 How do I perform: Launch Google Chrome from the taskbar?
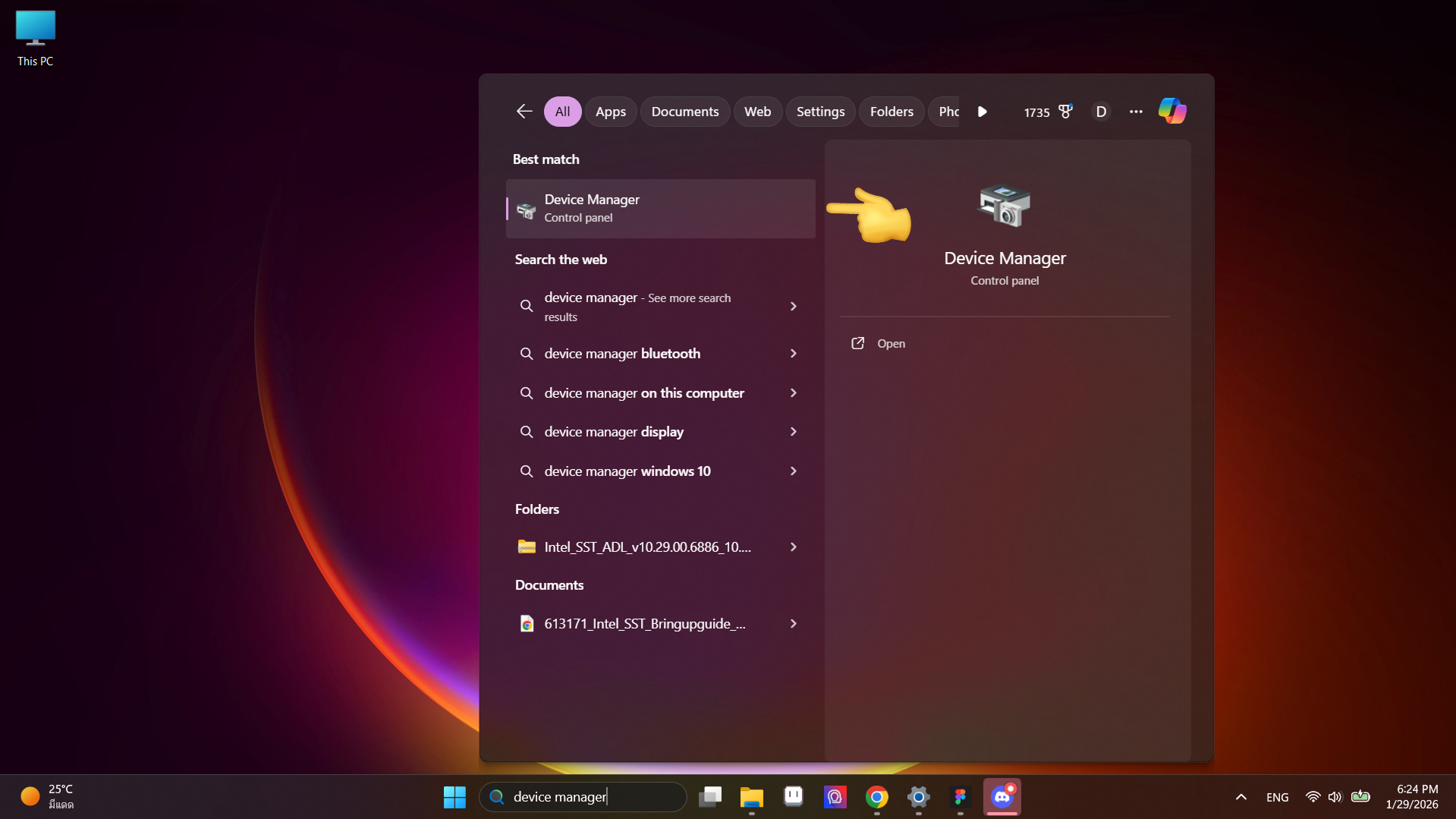pos(876,797)
